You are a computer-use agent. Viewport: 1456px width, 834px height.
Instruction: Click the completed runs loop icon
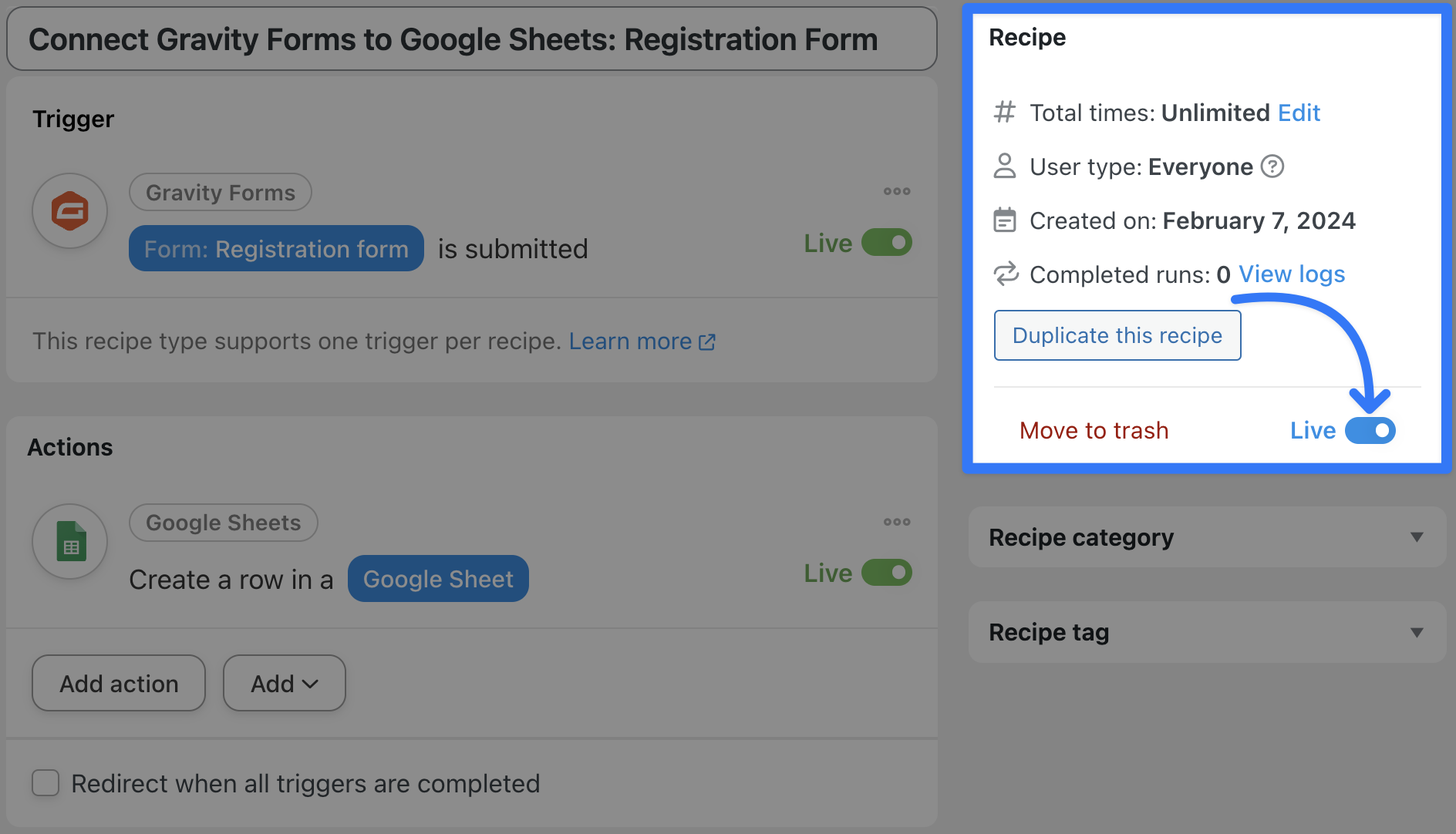coord(1006,274)
